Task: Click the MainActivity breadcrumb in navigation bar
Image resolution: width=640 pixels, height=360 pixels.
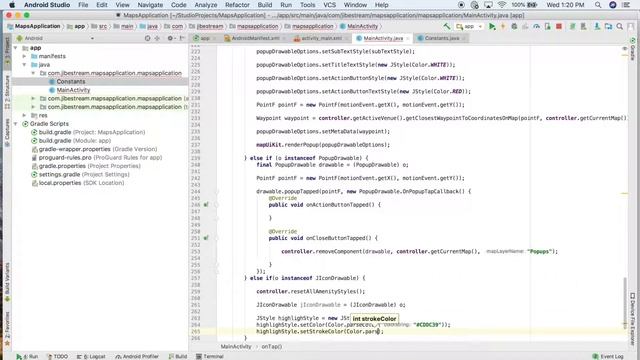Action: click(359, 26)
